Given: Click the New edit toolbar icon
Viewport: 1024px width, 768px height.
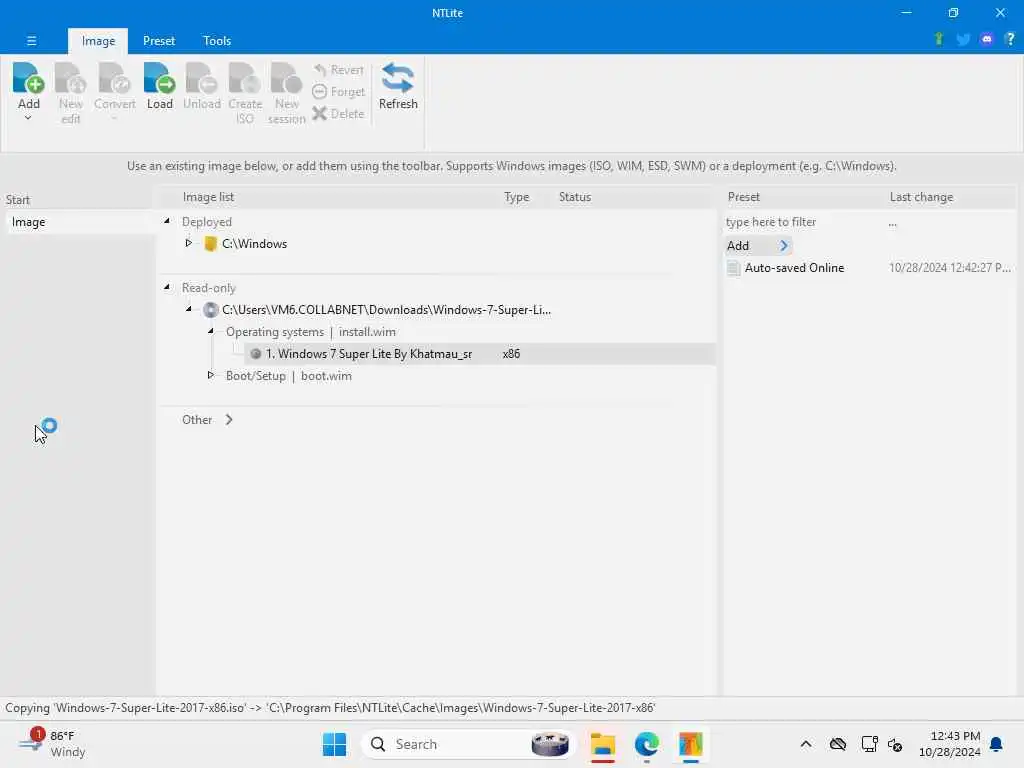Looking at the screenshot, I should [71, 93].
